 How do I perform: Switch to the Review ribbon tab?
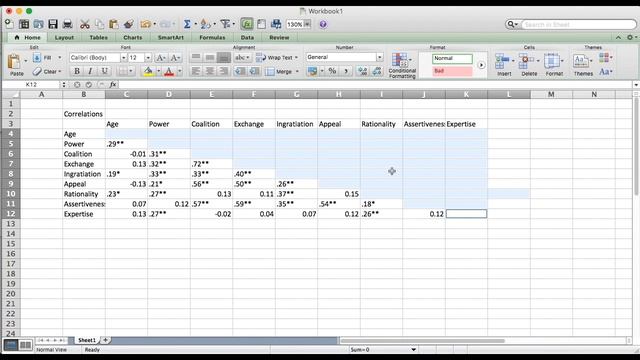click(279, 38)
